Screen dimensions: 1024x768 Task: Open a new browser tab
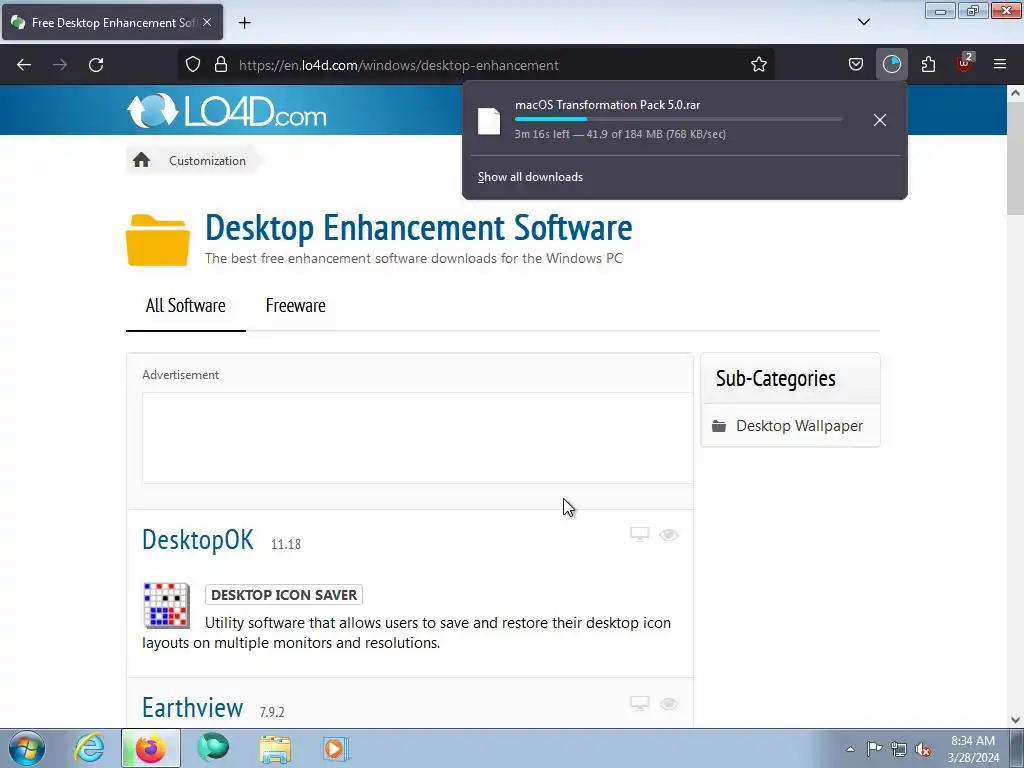244,23
